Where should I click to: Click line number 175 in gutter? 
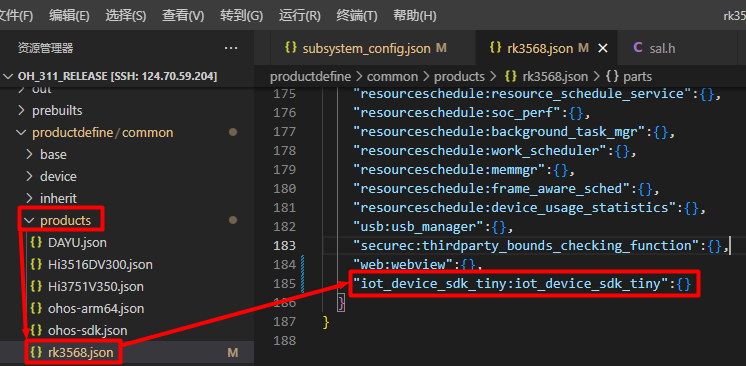click(x=285, y=94)
